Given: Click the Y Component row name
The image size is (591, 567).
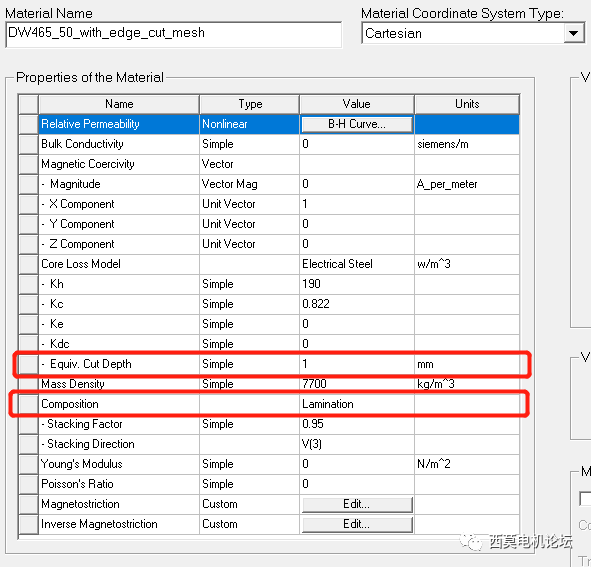Looking at the screenshot, I should pos(119,224).
